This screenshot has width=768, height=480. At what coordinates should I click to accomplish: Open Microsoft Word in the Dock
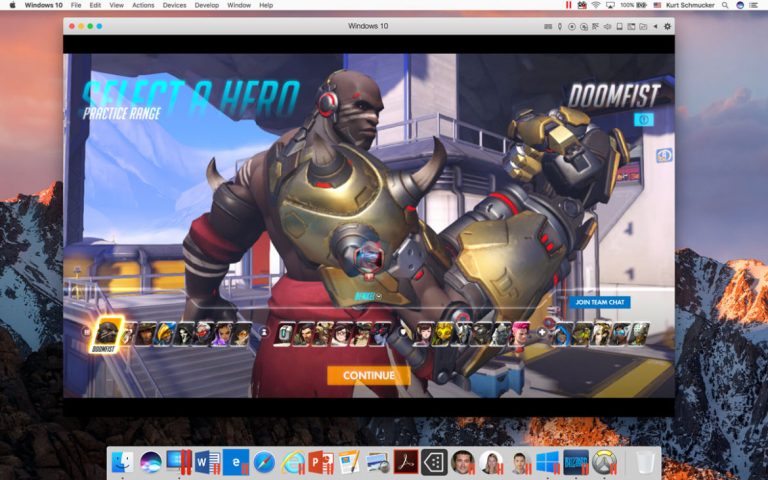click(x=208, y=462)
